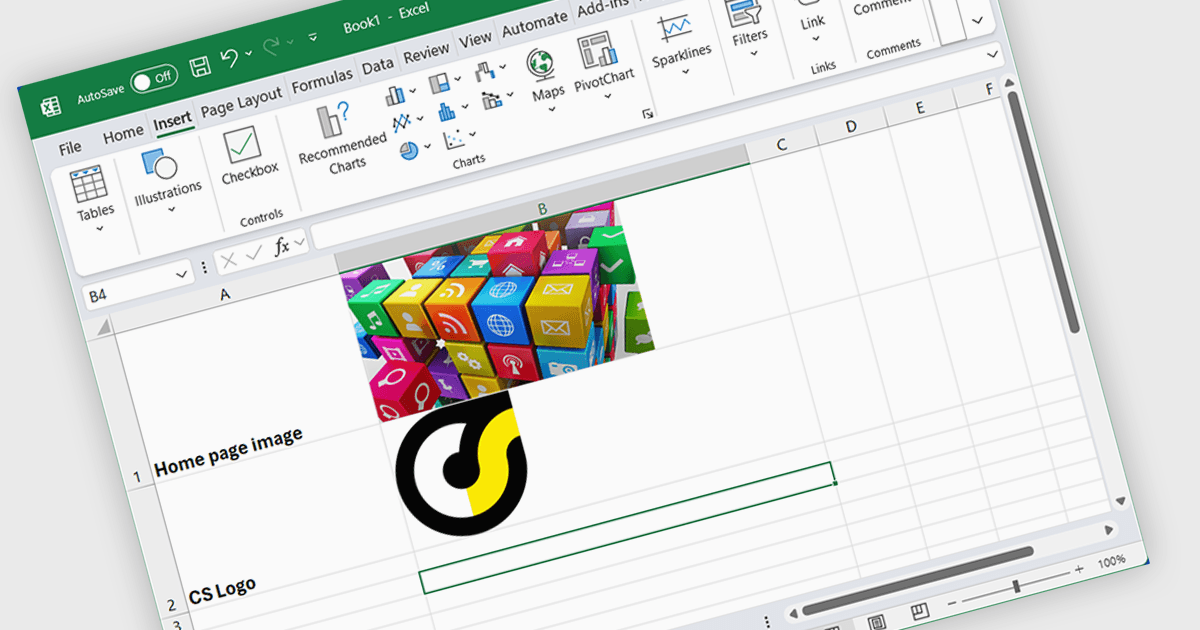The height and width of the screenshot is (630, 1200).
Task: Insert combo chart icon
Action: click(492, 99)
